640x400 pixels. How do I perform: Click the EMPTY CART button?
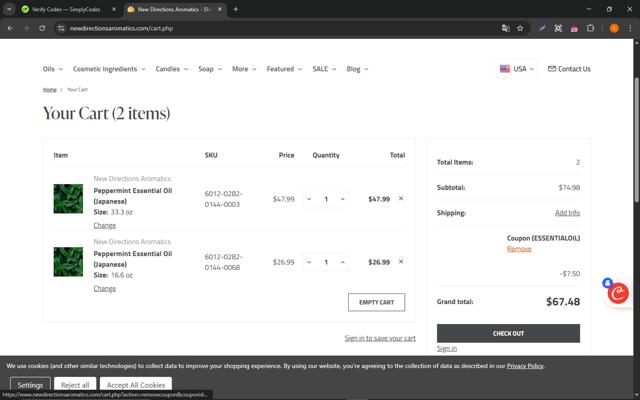(x=376, y=302)
